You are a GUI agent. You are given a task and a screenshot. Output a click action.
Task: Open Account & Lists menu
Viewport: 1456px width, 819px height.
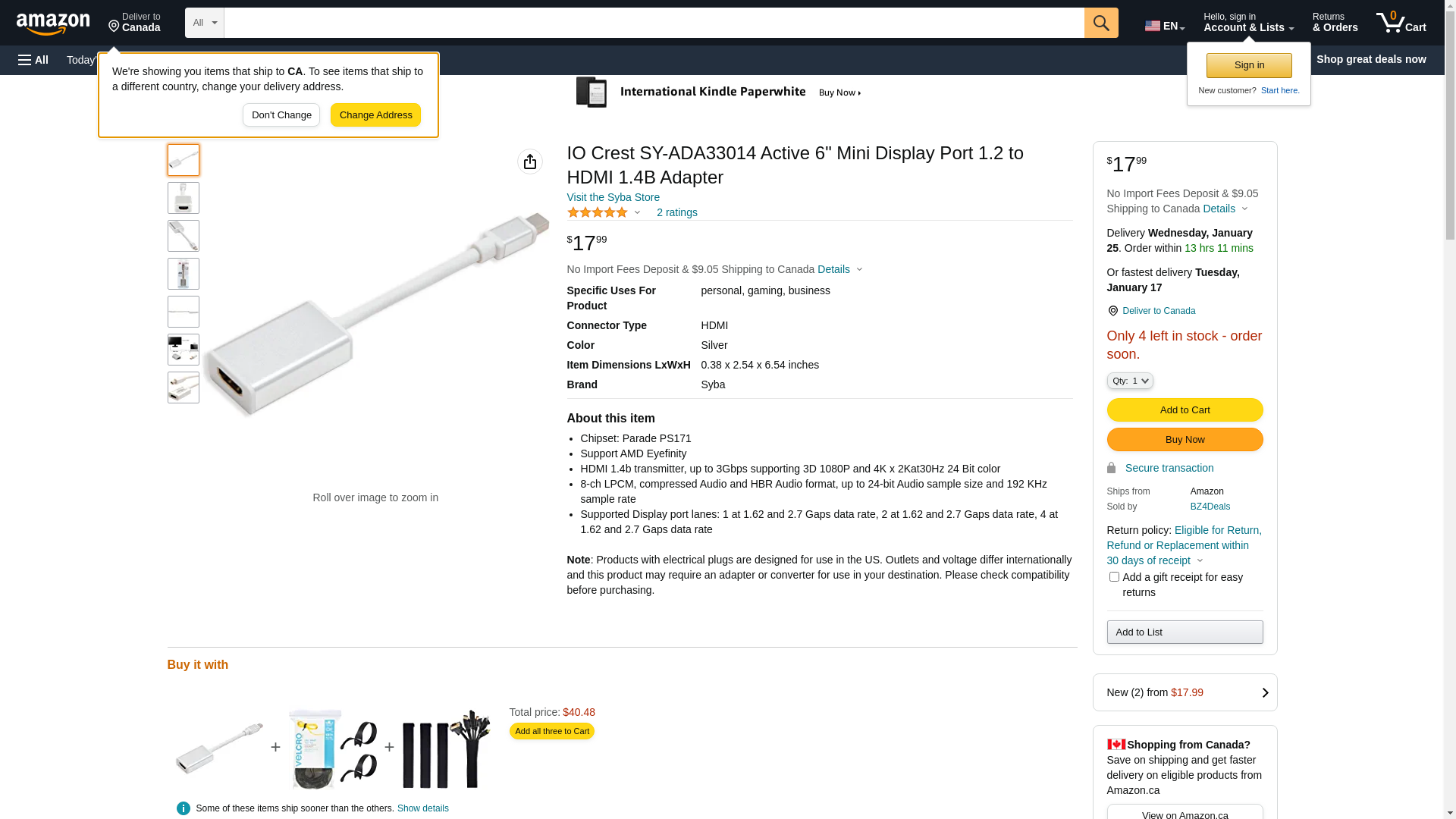click(x=1248, y=23)
